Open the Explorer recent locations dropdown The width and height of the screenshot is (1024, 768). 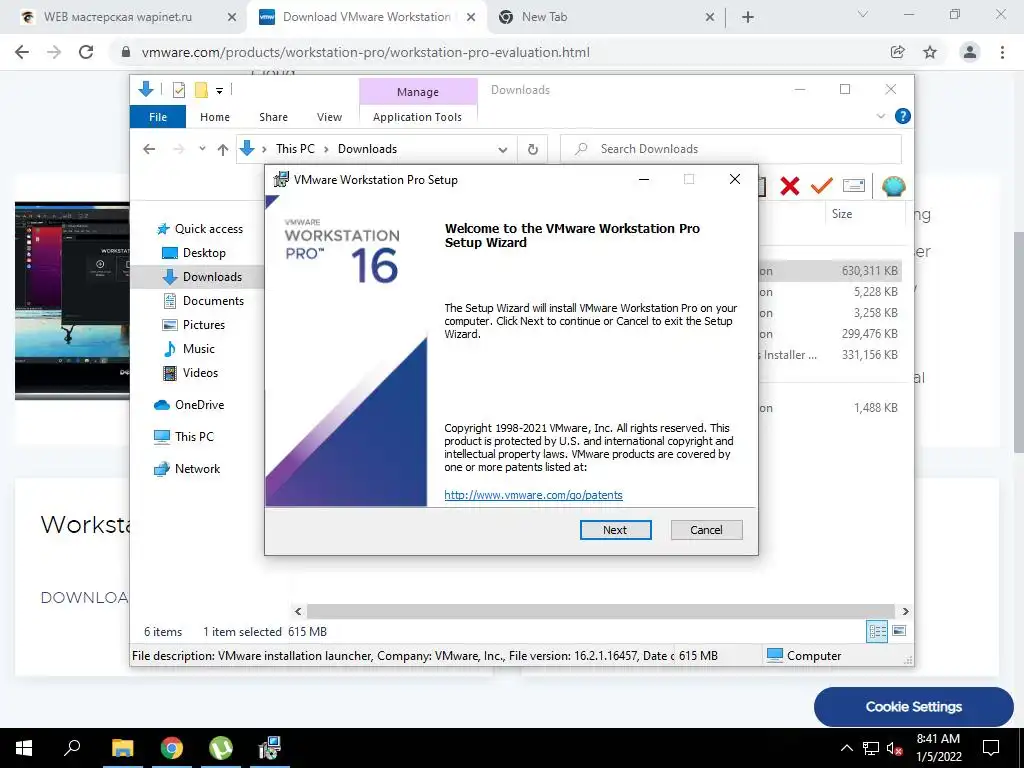202,149
